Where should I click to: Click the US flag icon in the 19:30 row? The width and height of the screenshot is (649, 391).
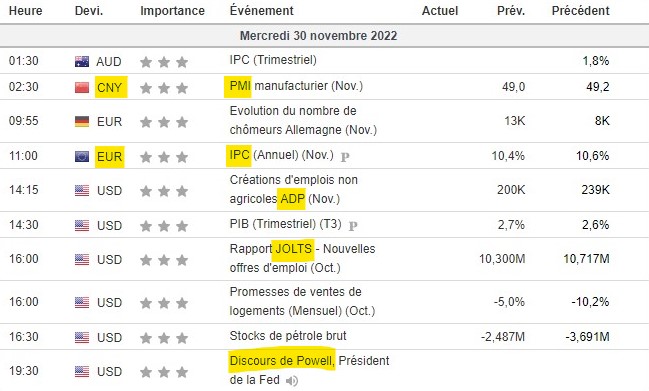click(82, 372)
